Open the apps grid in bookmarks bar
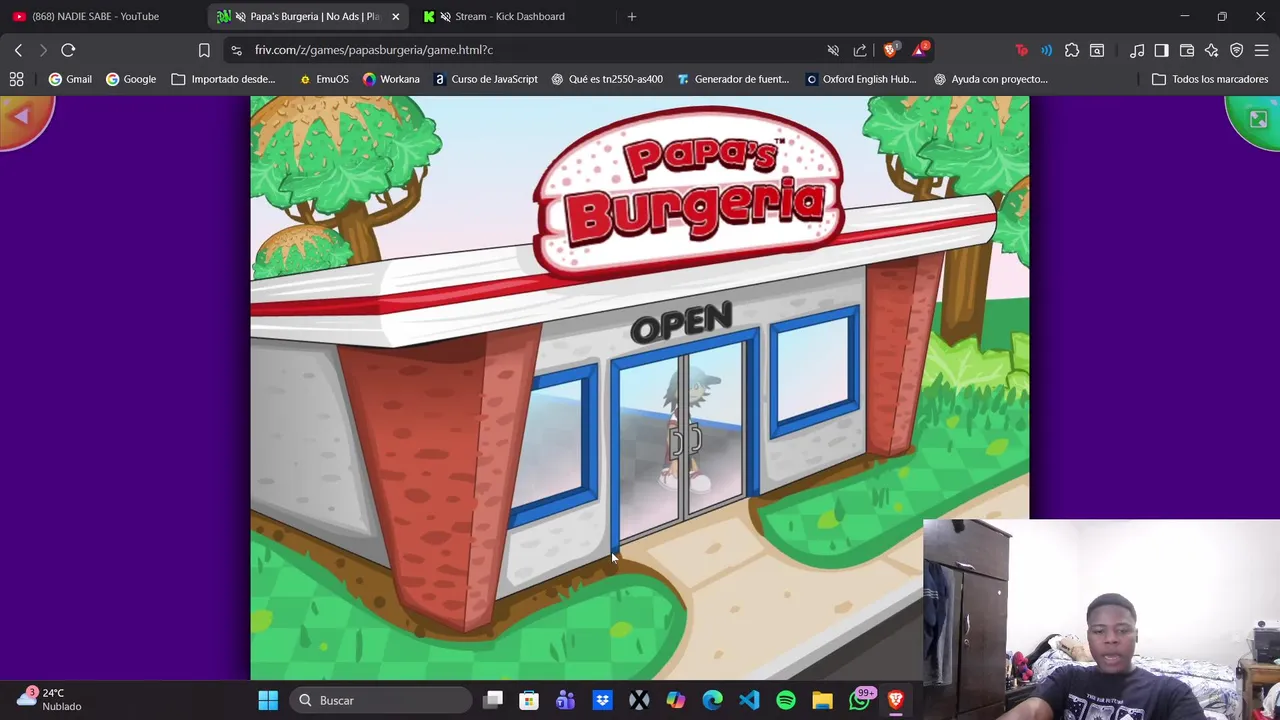Image resolution: width=1280 pixels, height=720 pixels. coord(16,79)
